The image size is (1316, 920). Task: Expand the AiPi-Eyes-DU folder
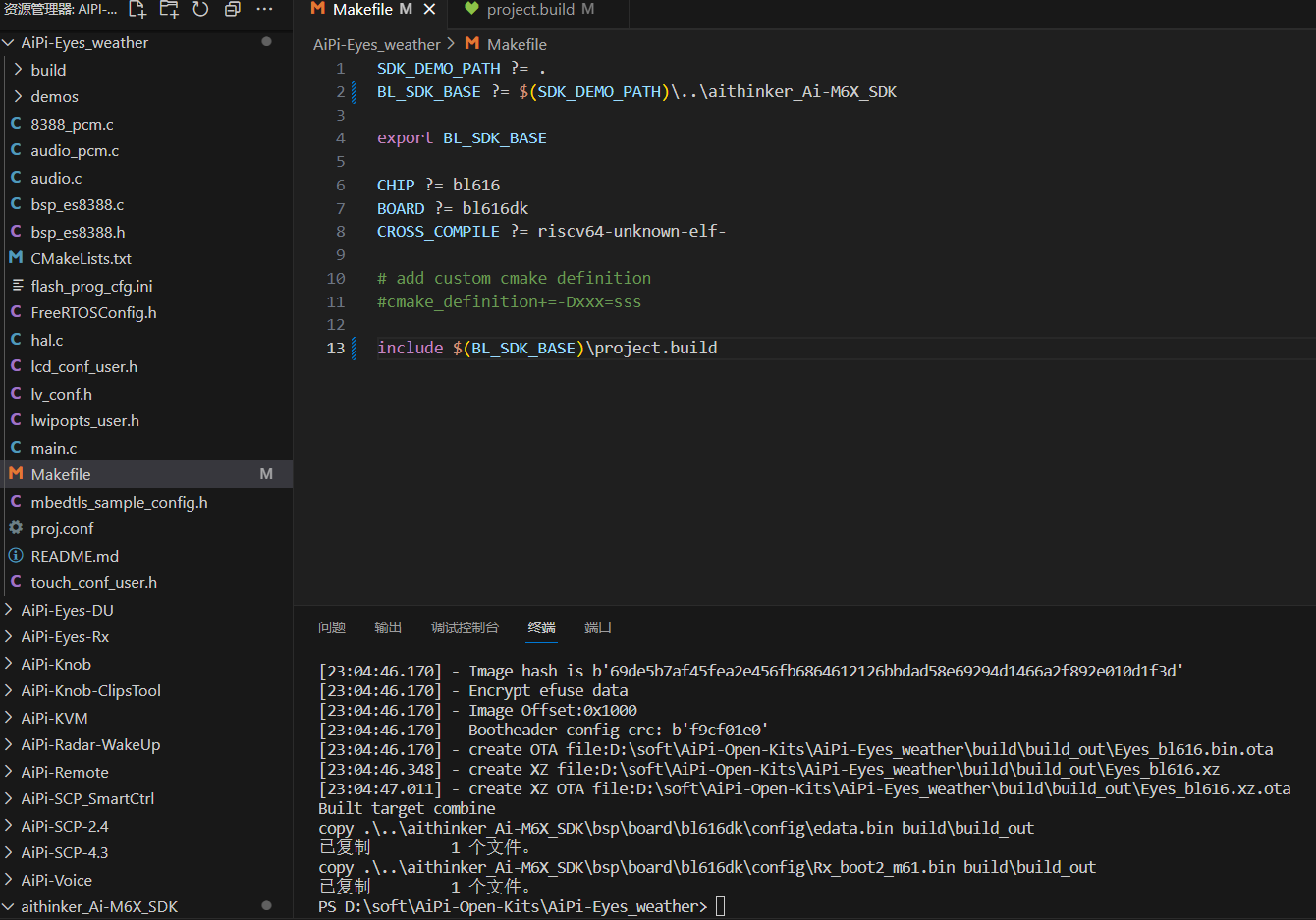[x=146, y=610]
